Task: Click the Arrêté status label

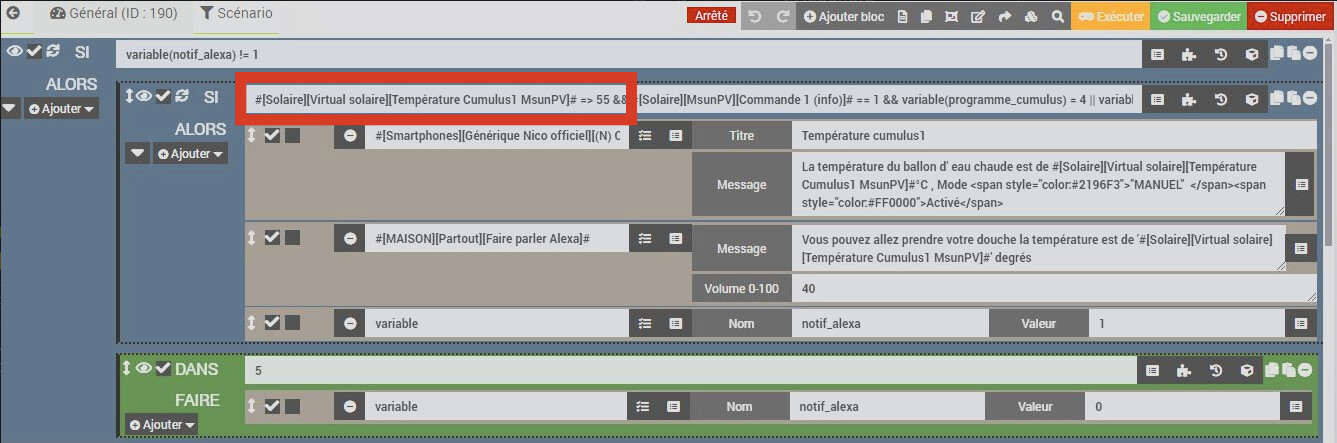Action: click(x=712, y=16)
